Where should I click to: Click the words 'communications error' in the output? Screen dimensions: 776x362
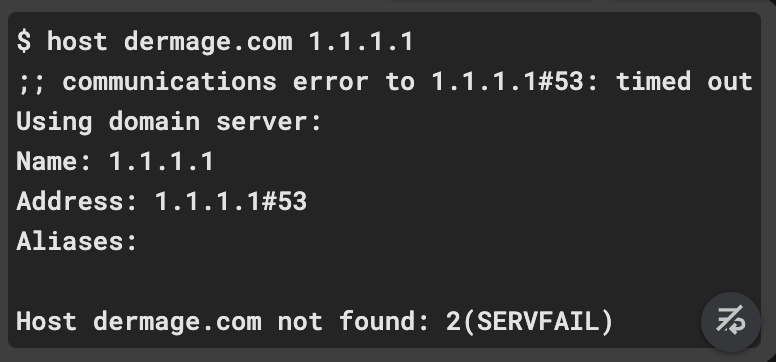coord(215,81)
